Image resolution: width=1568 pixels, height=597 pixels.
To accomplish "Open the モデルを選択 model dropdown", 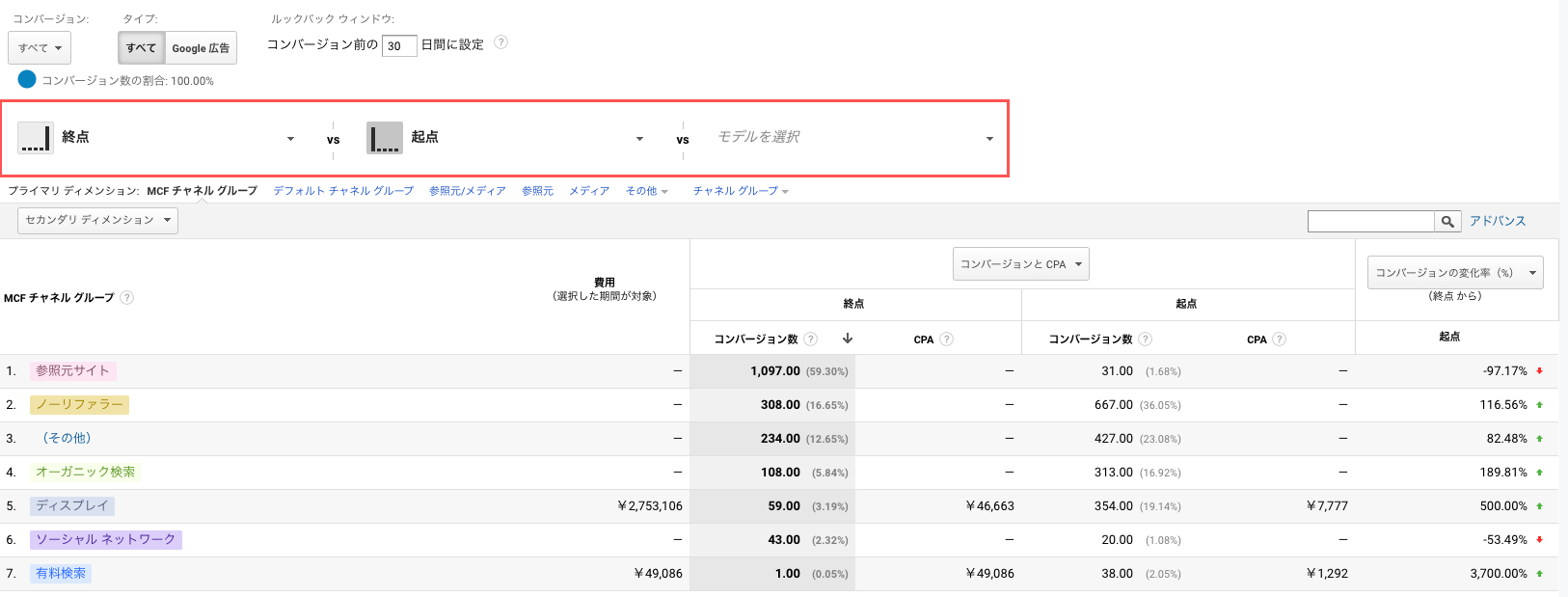I will (853, 138).
